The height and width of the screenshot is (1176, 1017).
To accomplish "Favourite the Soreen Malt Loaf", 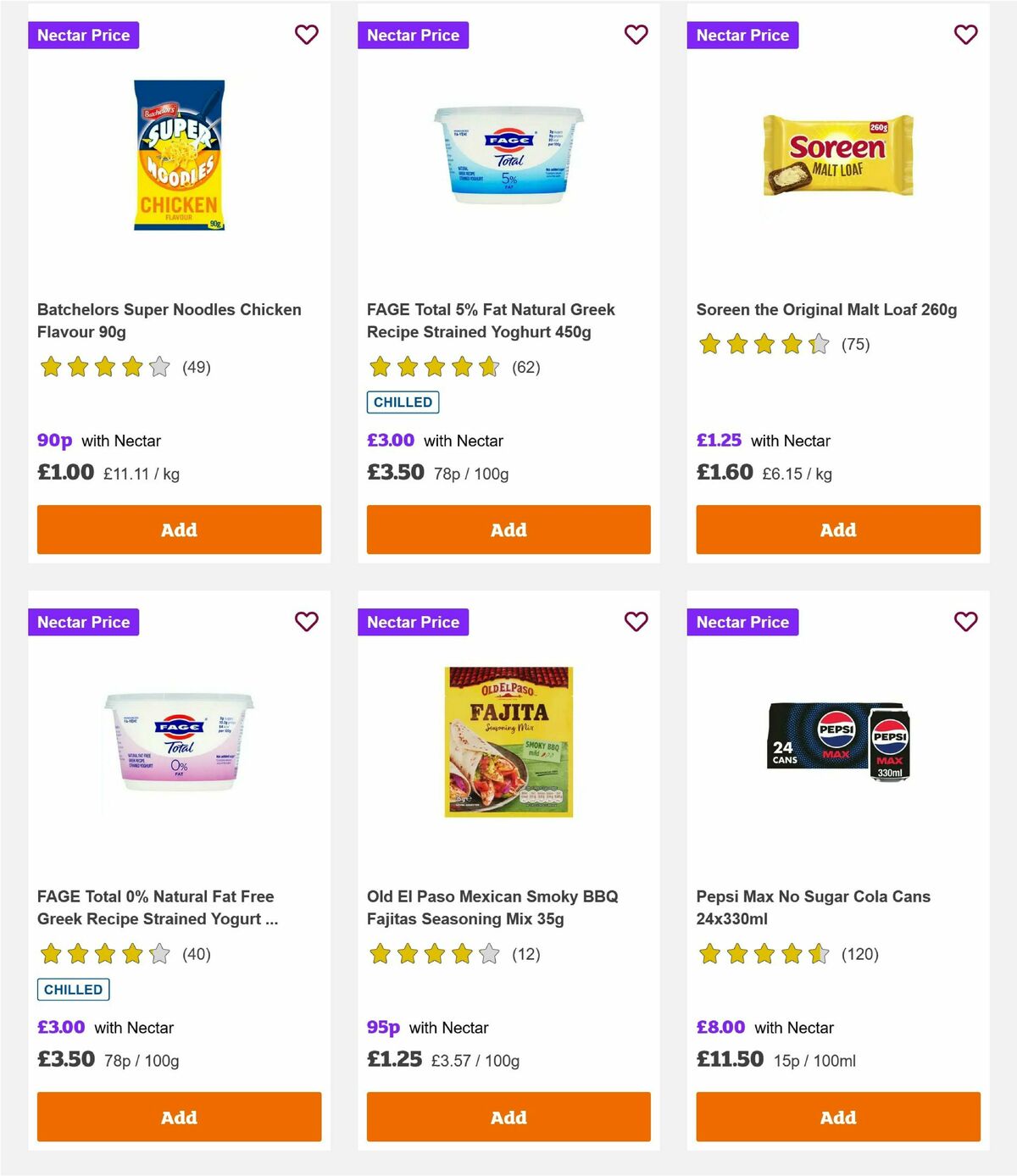I will [965, 35].
